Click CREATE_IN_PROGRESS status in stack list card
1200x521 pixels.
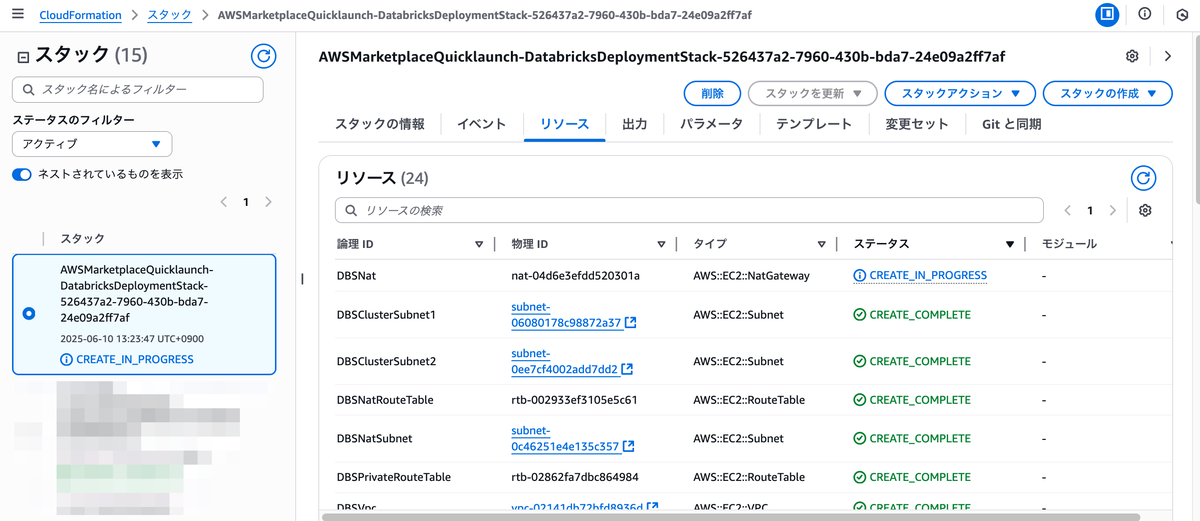135,359
